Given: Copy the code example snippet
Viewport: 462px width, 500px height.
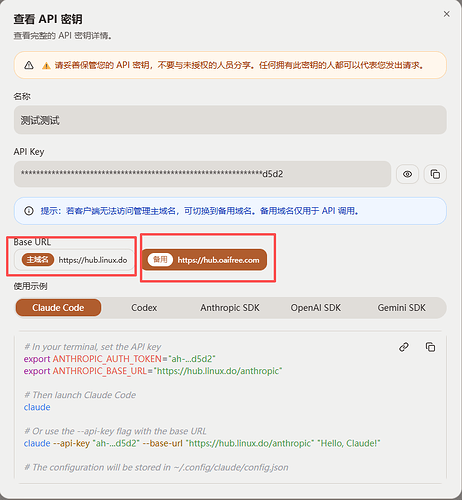Looking at the screenshot, I should pyautogui.click(x=430, y=347).
